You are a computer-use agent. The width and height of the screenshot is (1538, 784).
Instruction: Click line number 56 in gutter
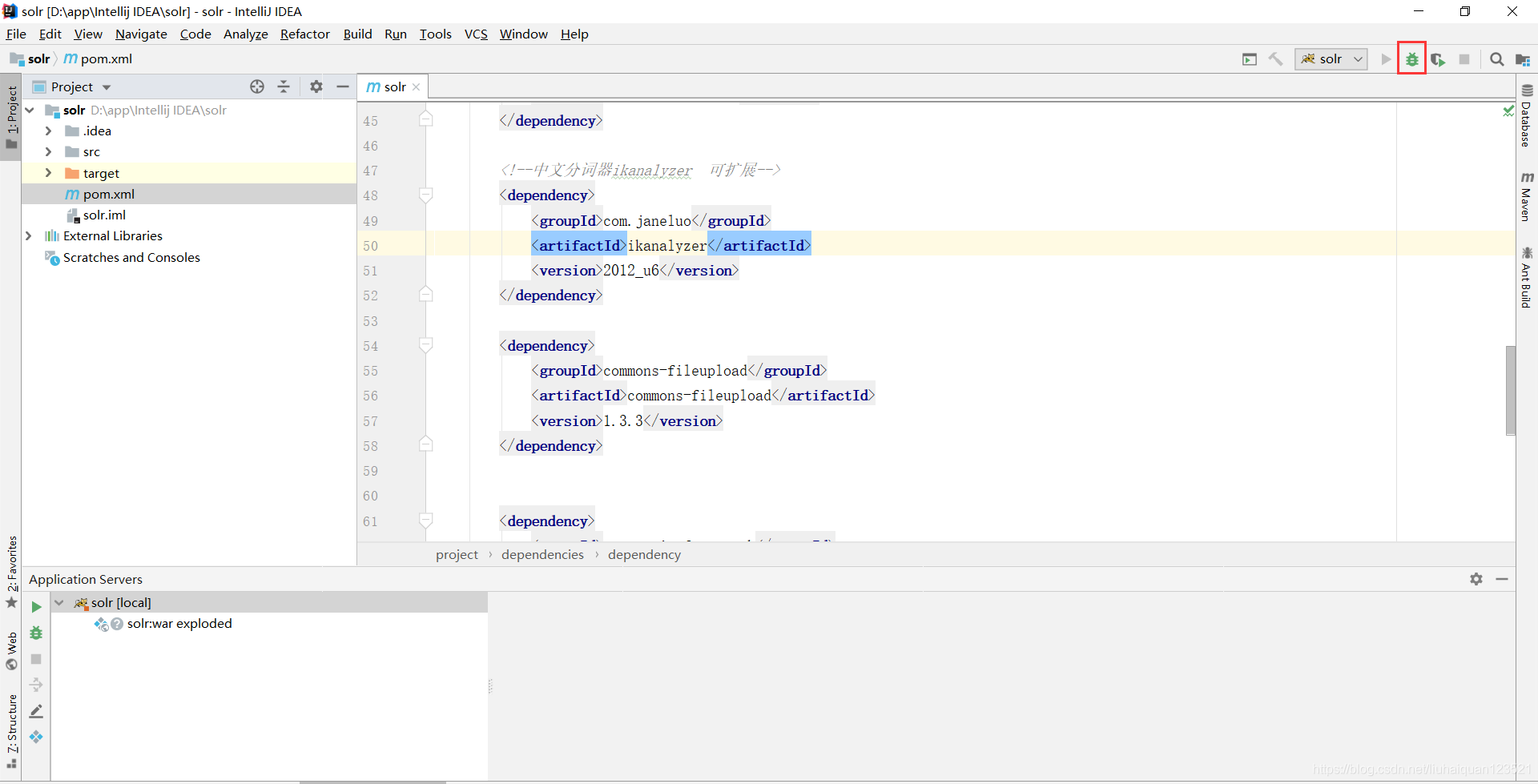370,396
